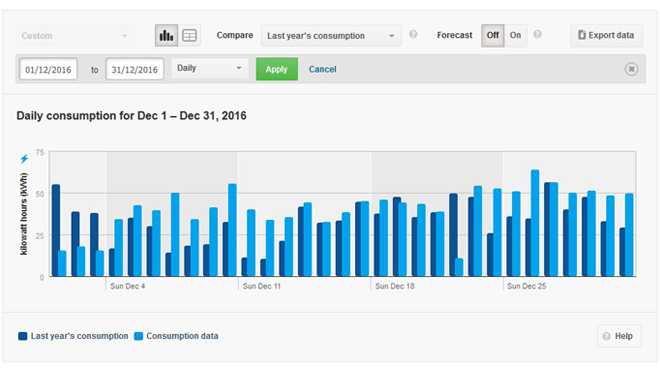
Task: Click the tallest light blue consumption bar
Action: pyautogui.click(x=535, y=223)
